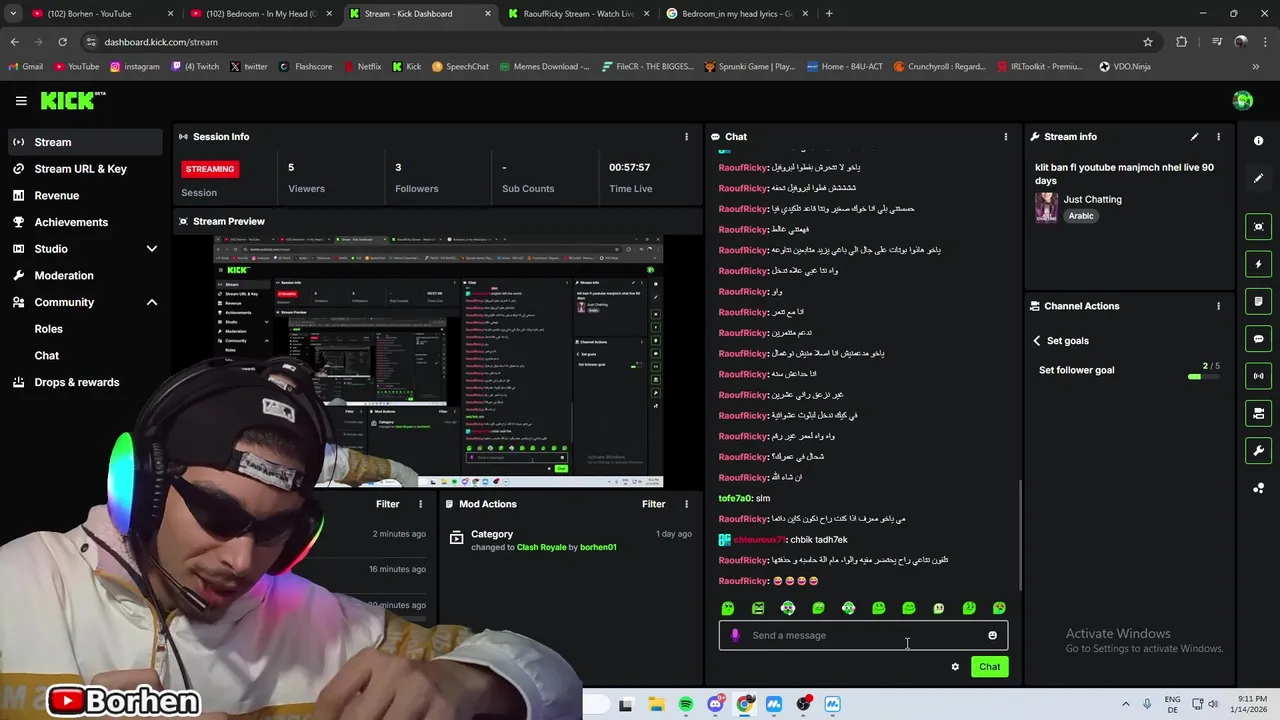Viewport: 1280px width, 720px height.
Task: Open the Twitch bookmark
Action: pyautogui.click(x=195, y=67)
